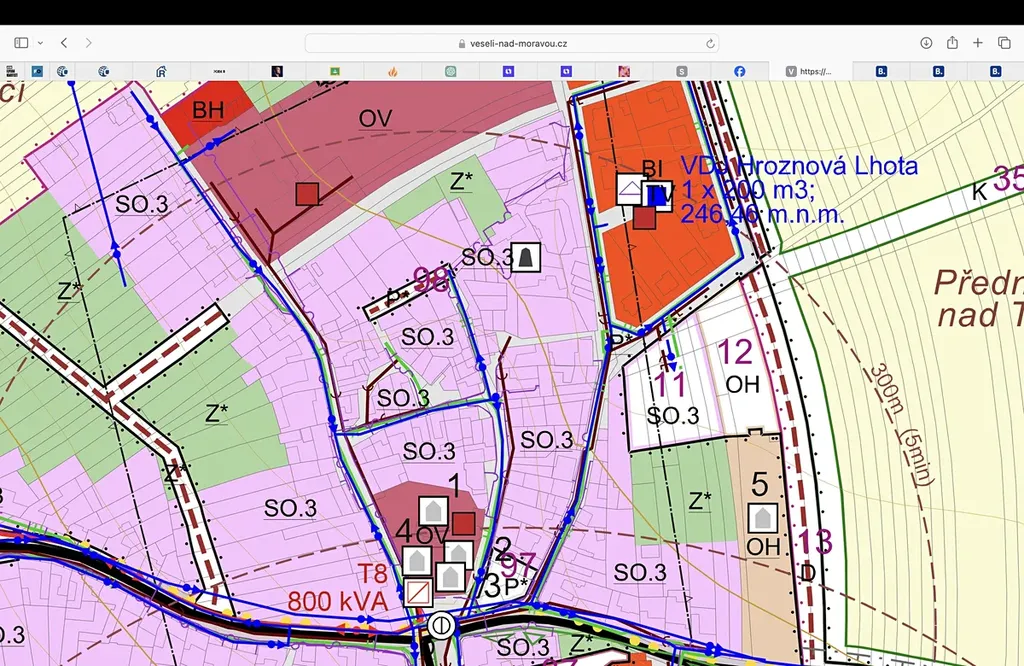The width and height of the screenshot is (1024, 666).
Task: Select the active https:// tab
Action: (x=810, y=71)
